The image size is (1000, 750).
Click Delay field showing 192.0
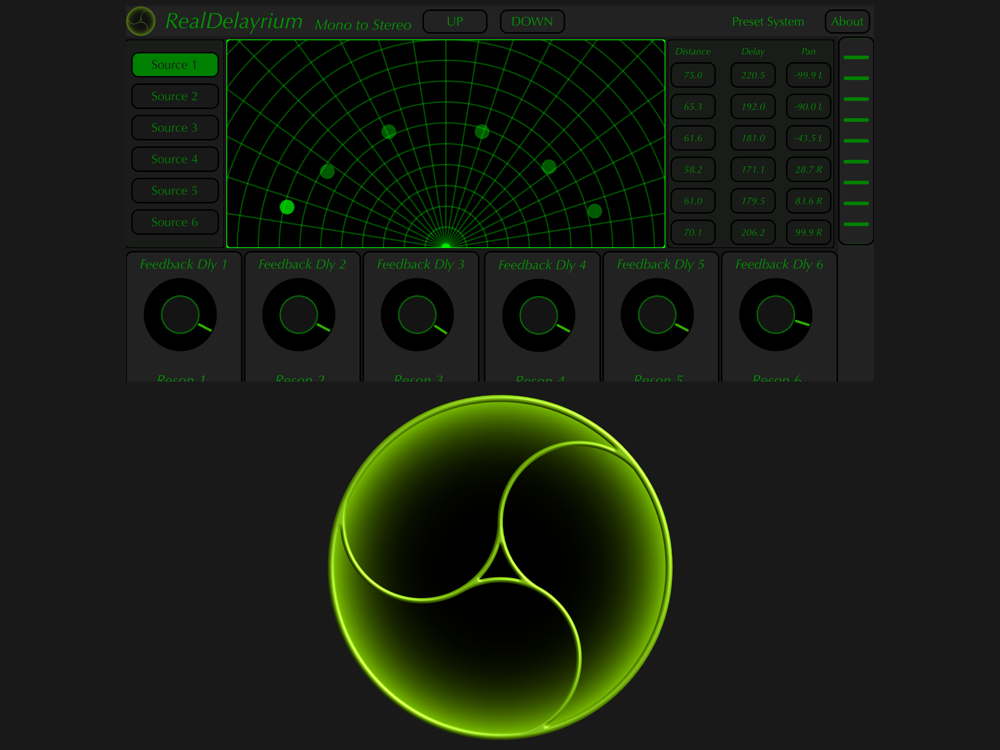point(753,107)
